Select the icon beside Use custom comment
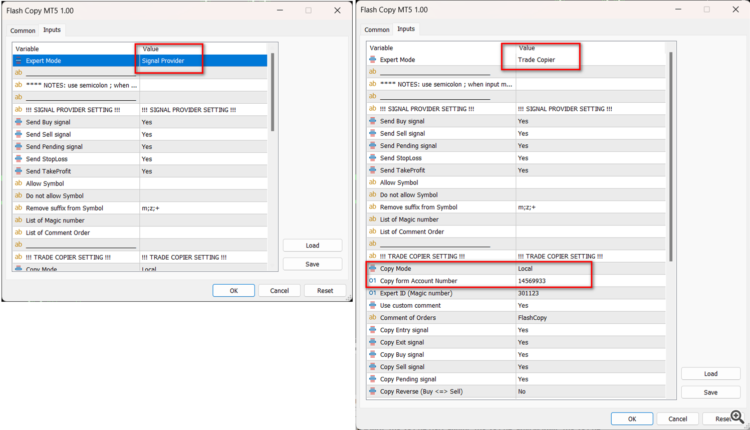 [372, 305]
